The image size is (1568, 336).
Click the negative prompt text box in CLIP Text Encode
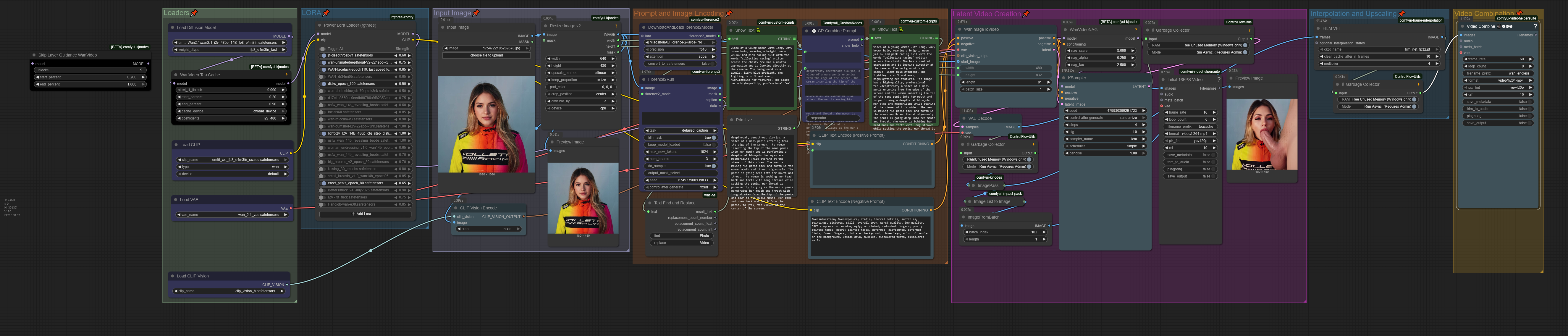point(871,235)
